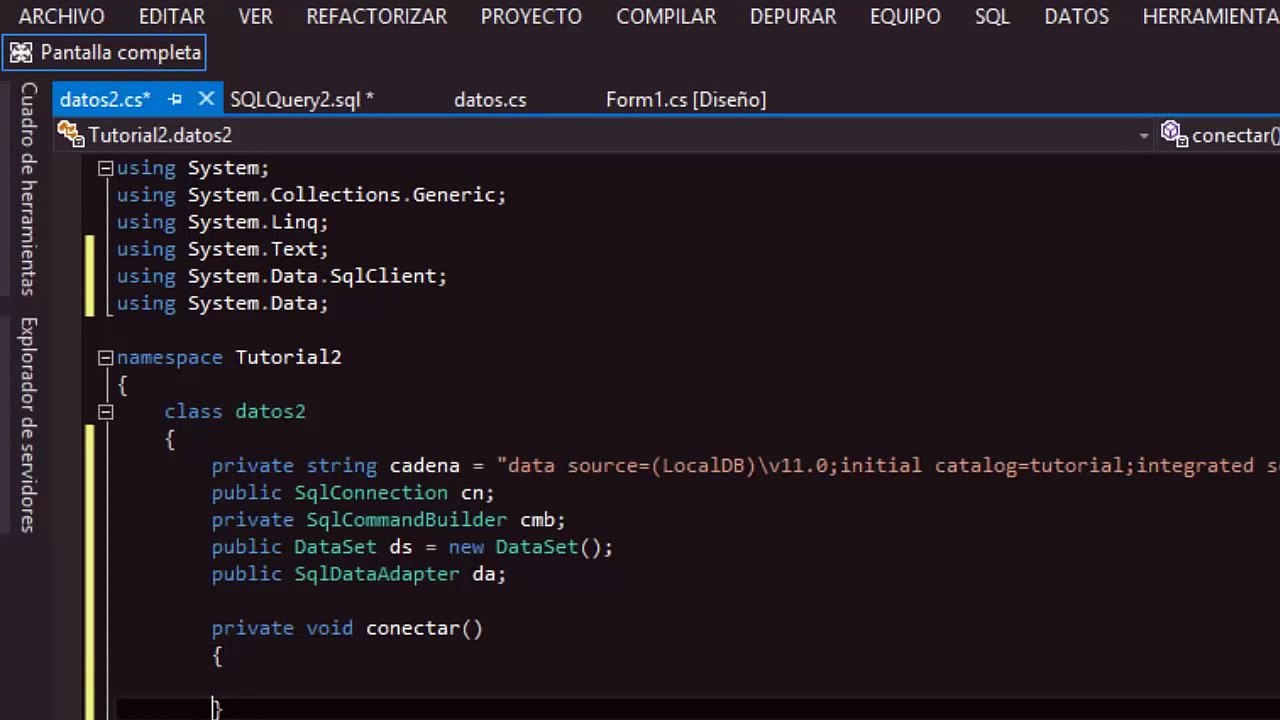Switch to the Form1.cs [Diseño] tab
Viewport: 1280px width, 720px height.
click(x=686, y=99)
